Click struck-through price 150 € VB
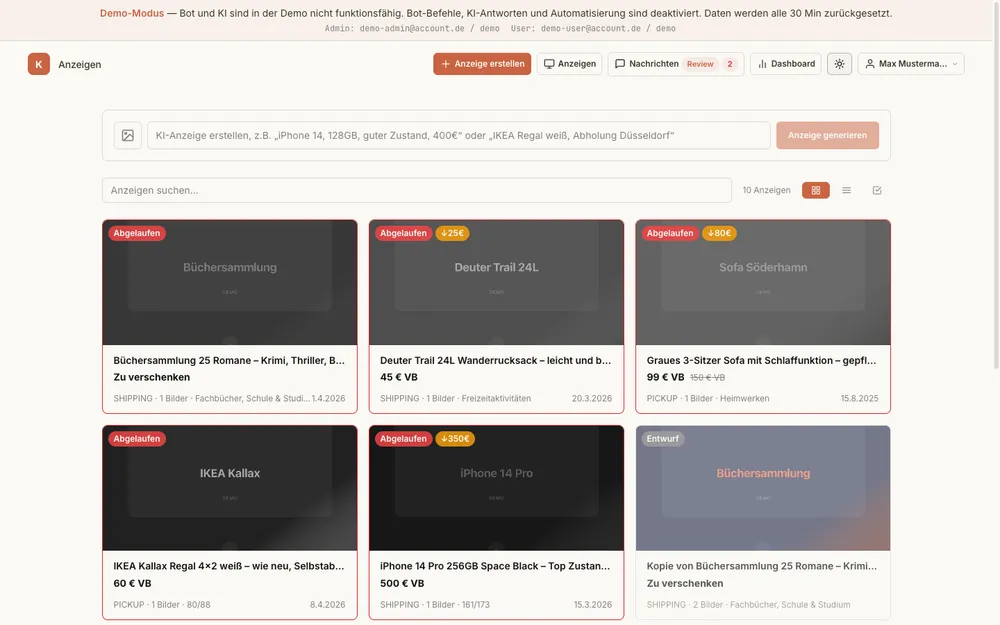 click(707, 378)
